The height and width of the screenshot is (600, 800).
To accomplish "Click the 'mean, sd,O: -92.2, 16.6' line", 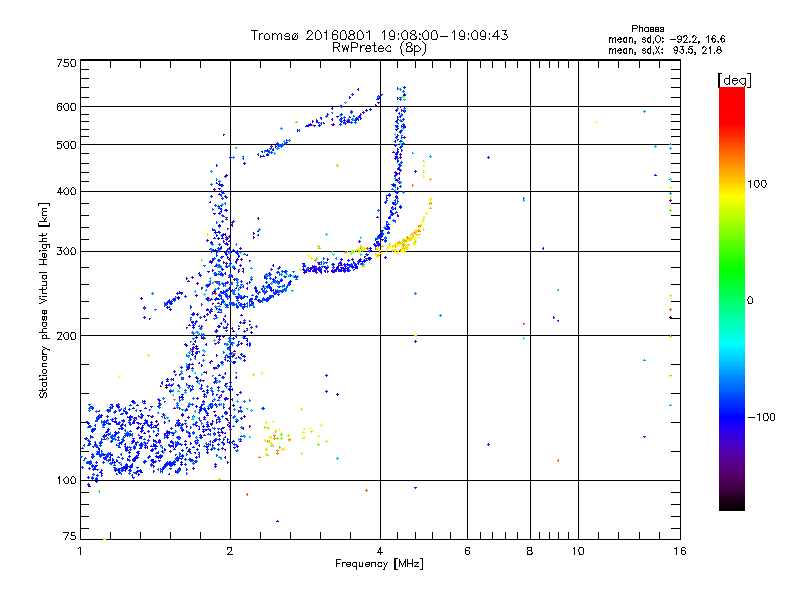I will 666,39.
